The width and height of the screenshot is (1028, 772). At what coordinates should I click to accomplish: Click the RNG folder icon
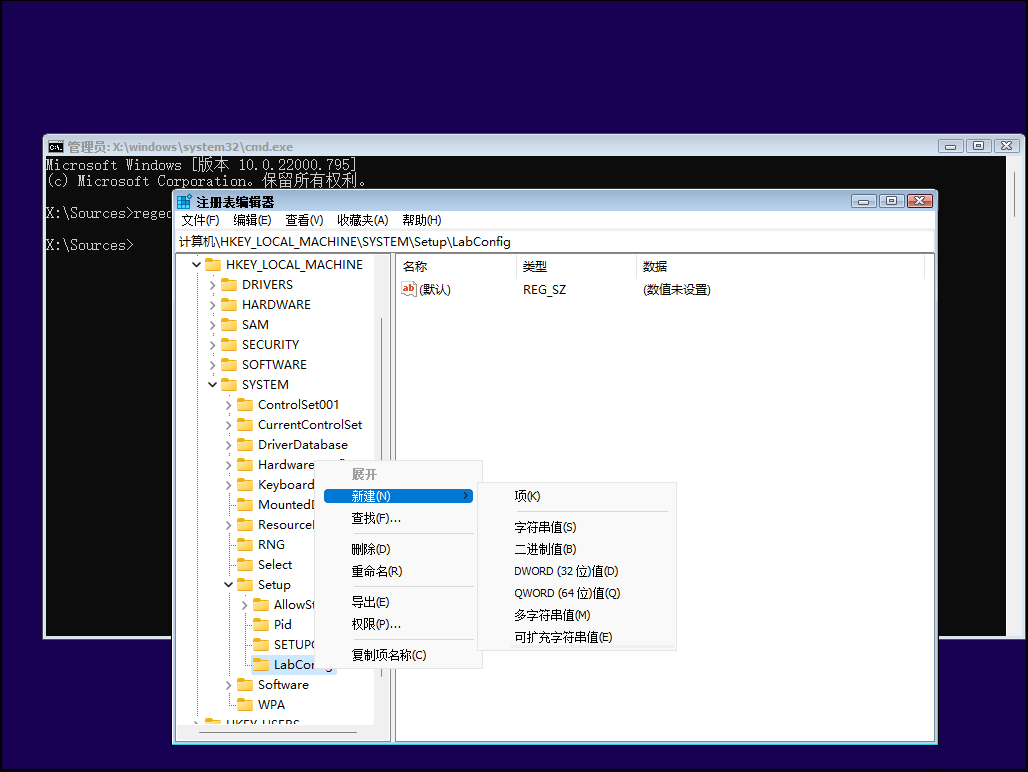point(245,545)
